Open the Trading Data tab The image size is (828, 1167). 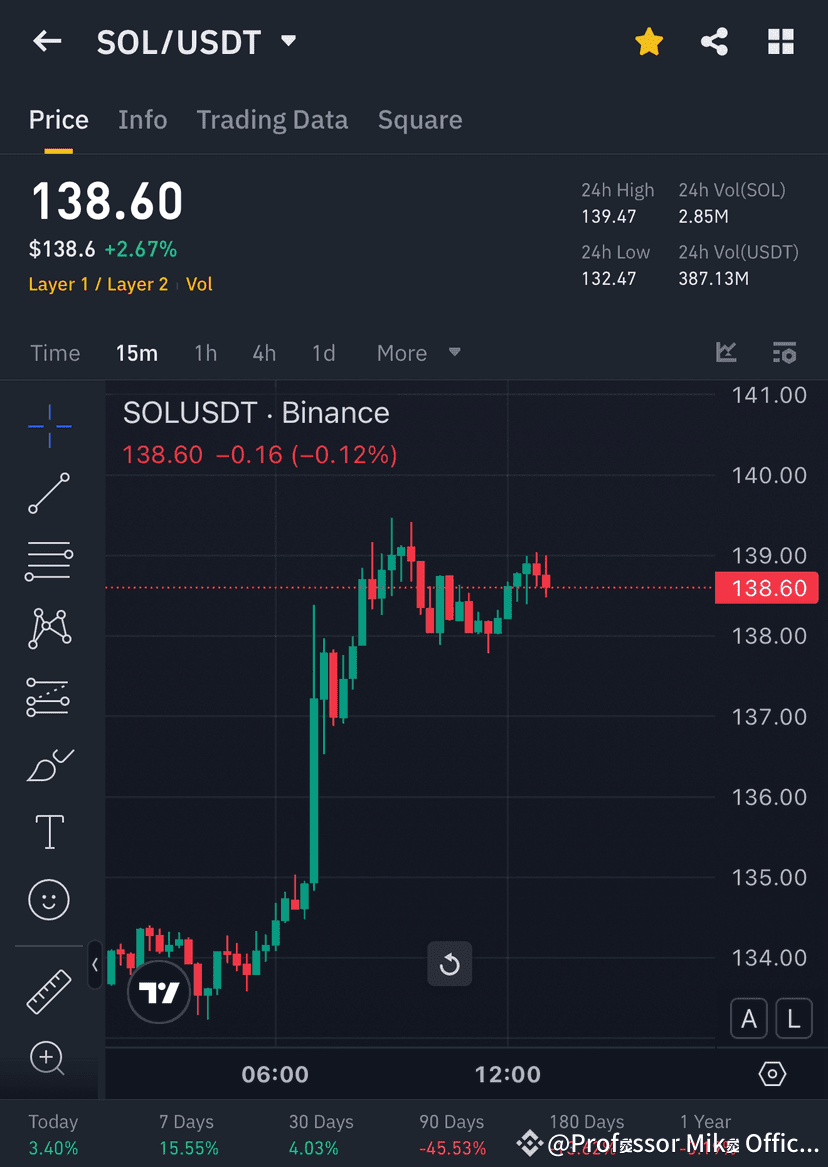(x=272, y=120)
